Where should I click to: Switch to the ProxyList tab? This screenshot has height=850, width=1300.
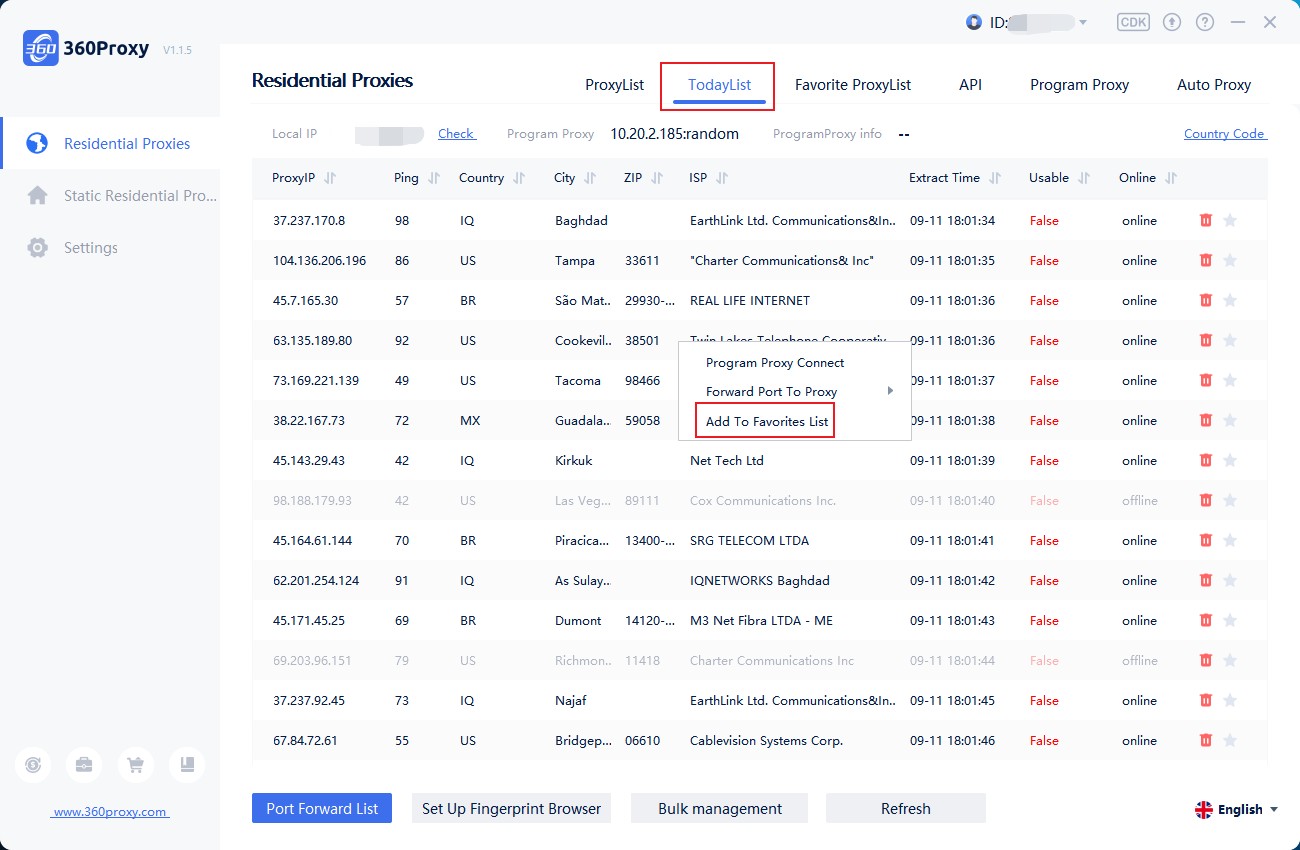[615, 85]
